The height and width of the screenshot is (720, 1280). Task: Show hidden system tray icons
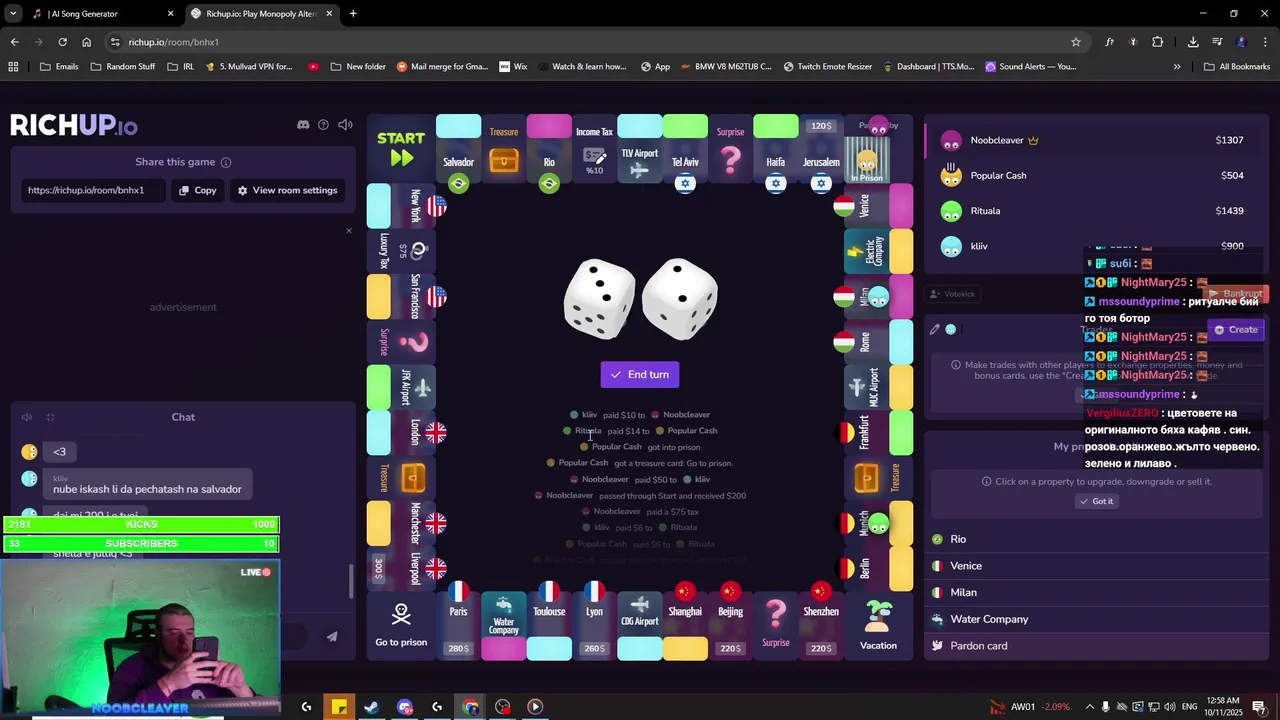1090,707
